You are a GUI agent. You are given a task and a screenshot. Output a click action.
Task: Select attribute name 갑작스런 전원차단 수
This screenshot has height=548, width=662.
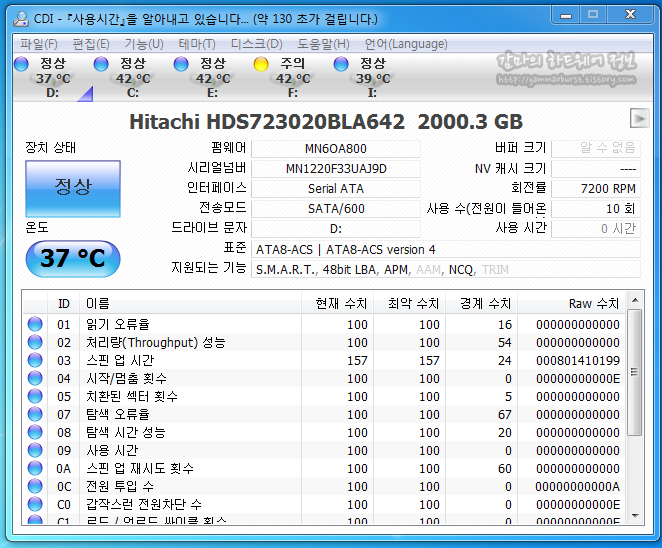click(144, 505)
